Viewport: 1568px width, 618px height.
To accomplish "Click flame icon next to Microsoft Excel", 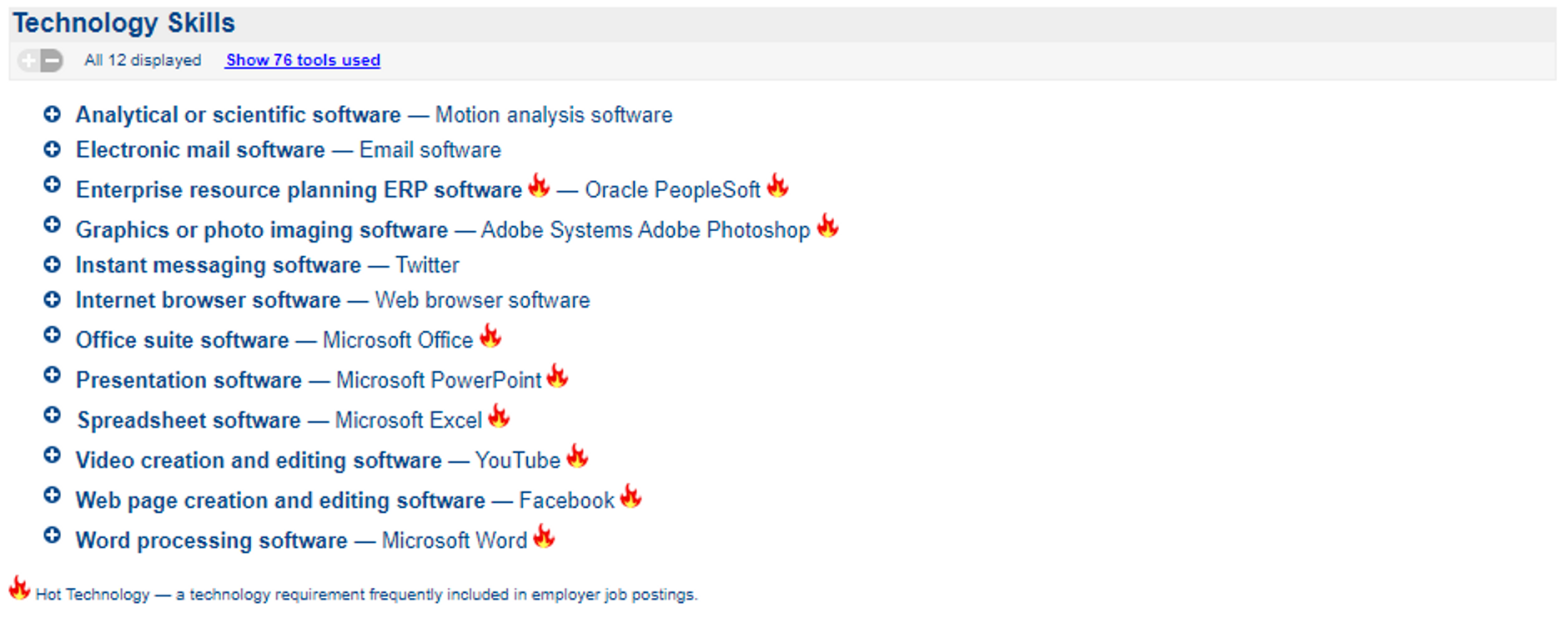I will [x=499, y=415].
